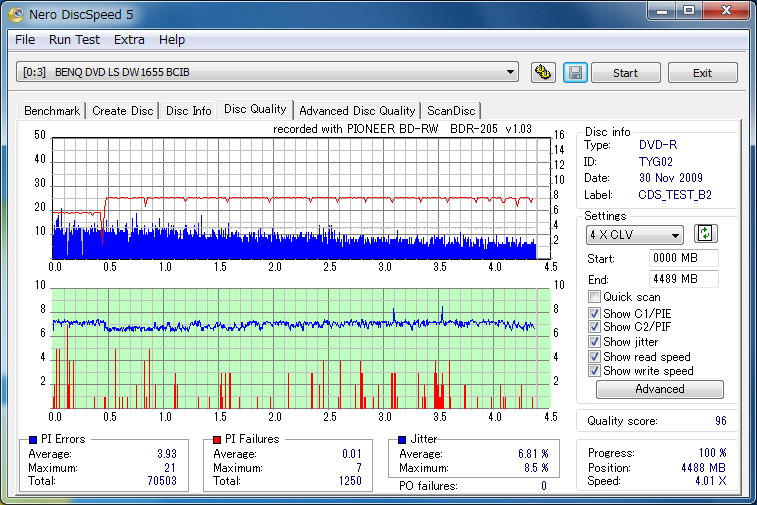Toggle the Show jitter checkbox

point(595,342)
